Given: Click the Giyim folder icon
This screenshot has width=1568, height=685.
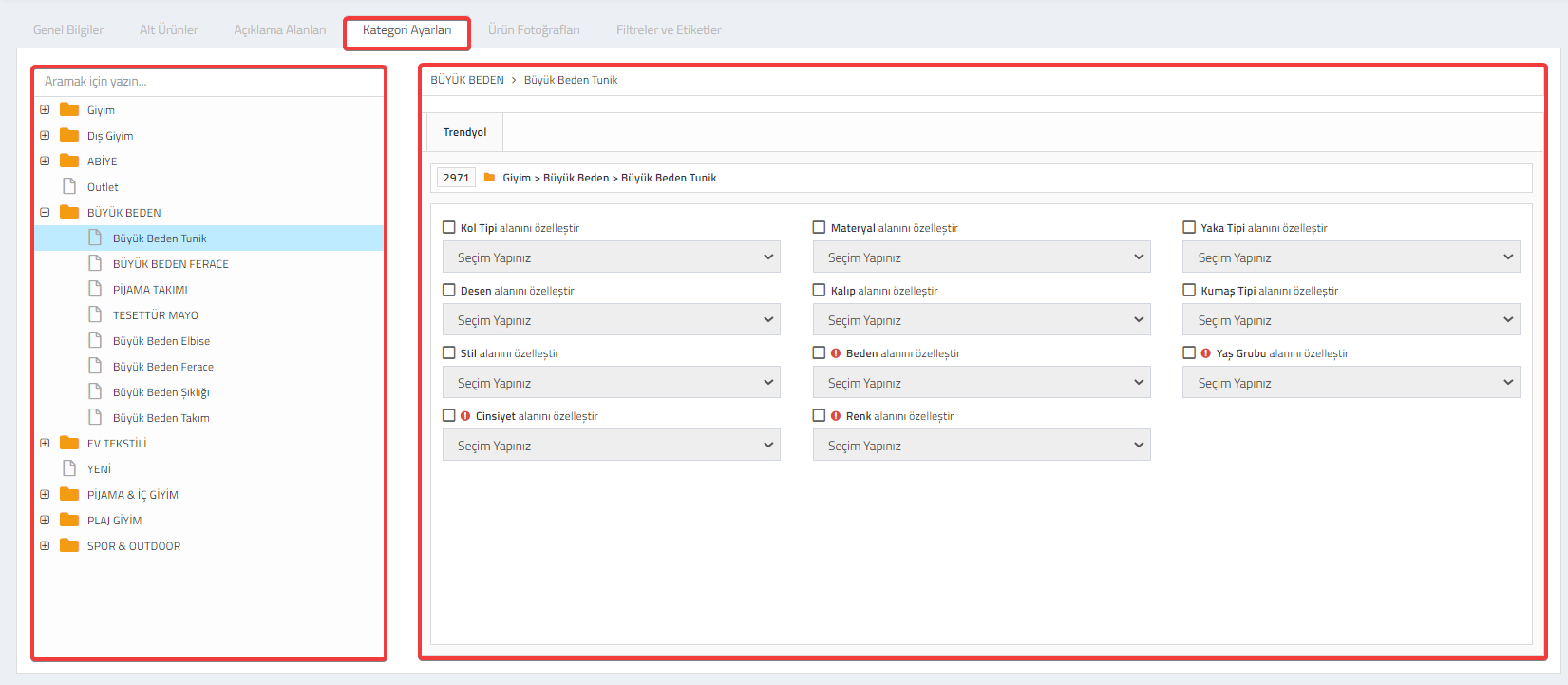Looking at the screenshot, I should coord(69,109).
